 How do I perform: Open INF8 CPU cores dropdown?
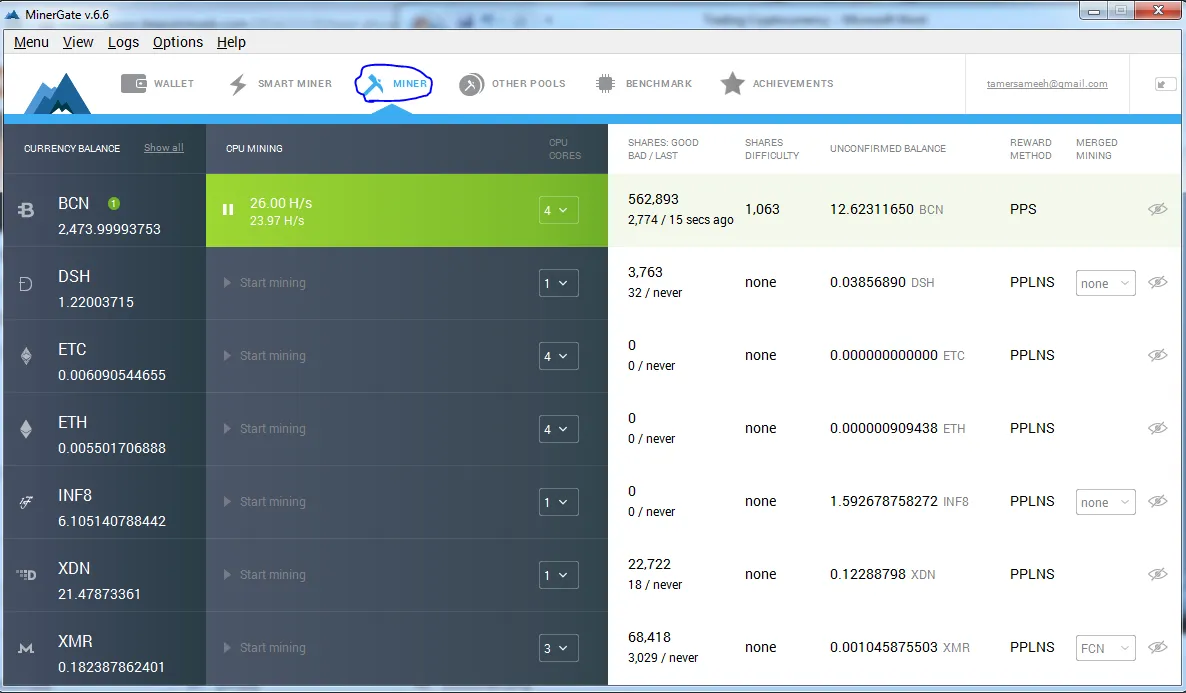558,502
